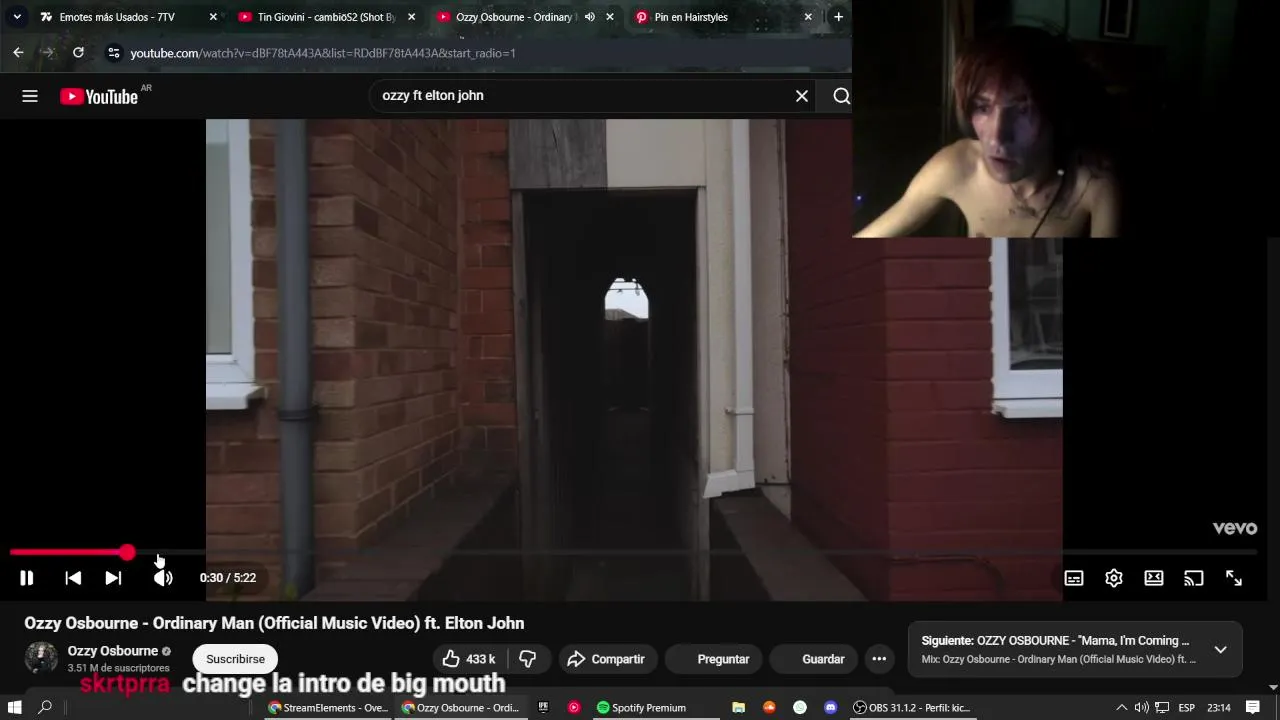The width and height of the screenshot is (1280, 720).
Task: Open the Discord taskbar icon
Action: tap(830, 708)
